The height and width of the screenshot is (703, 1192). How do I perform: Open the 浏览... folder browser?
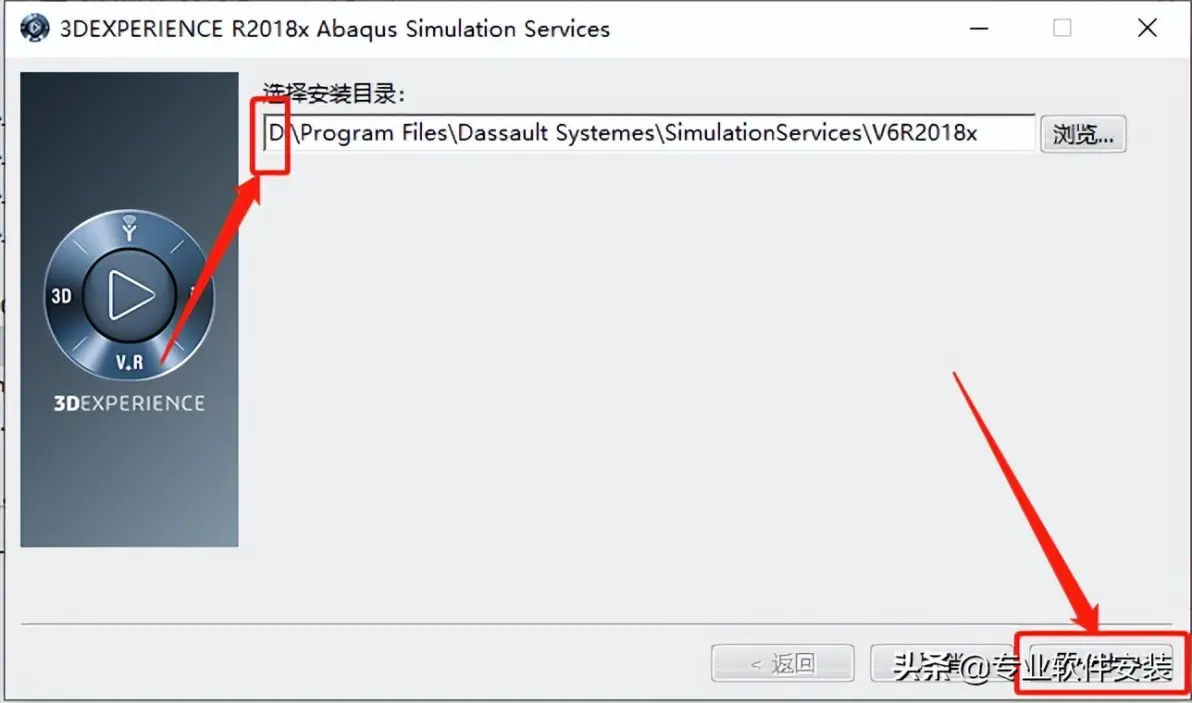pyautogui.click(x=1083, y=134)
